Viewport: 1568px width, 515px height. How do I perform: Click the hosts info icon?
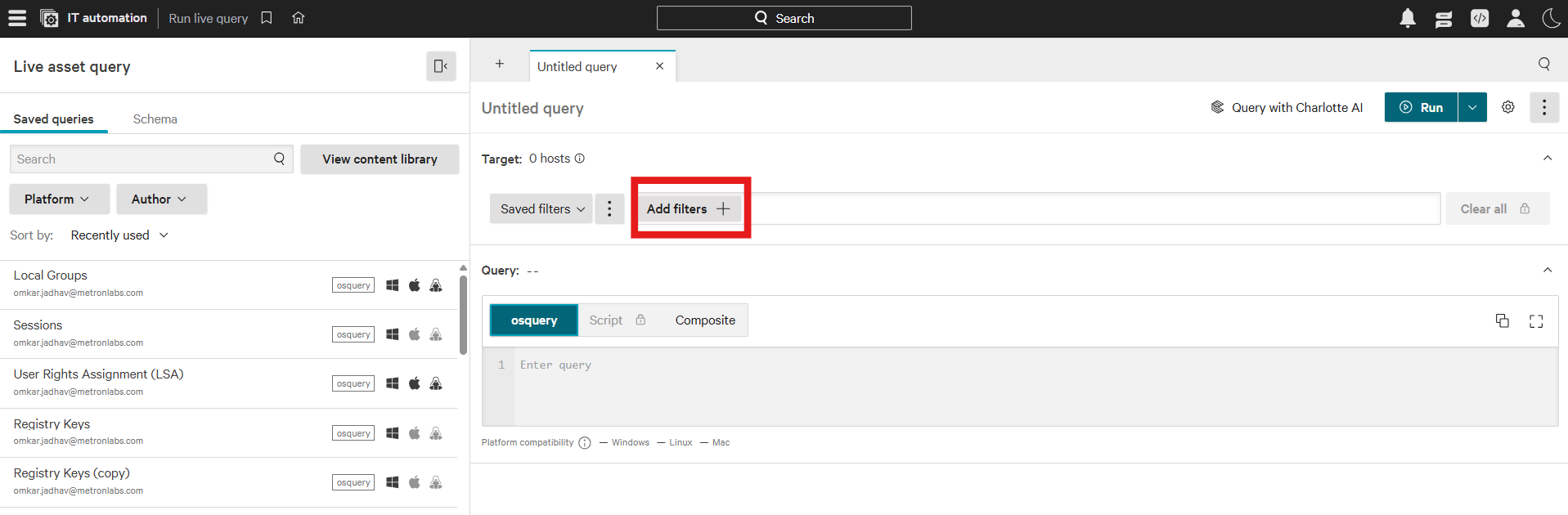(580, 159)
